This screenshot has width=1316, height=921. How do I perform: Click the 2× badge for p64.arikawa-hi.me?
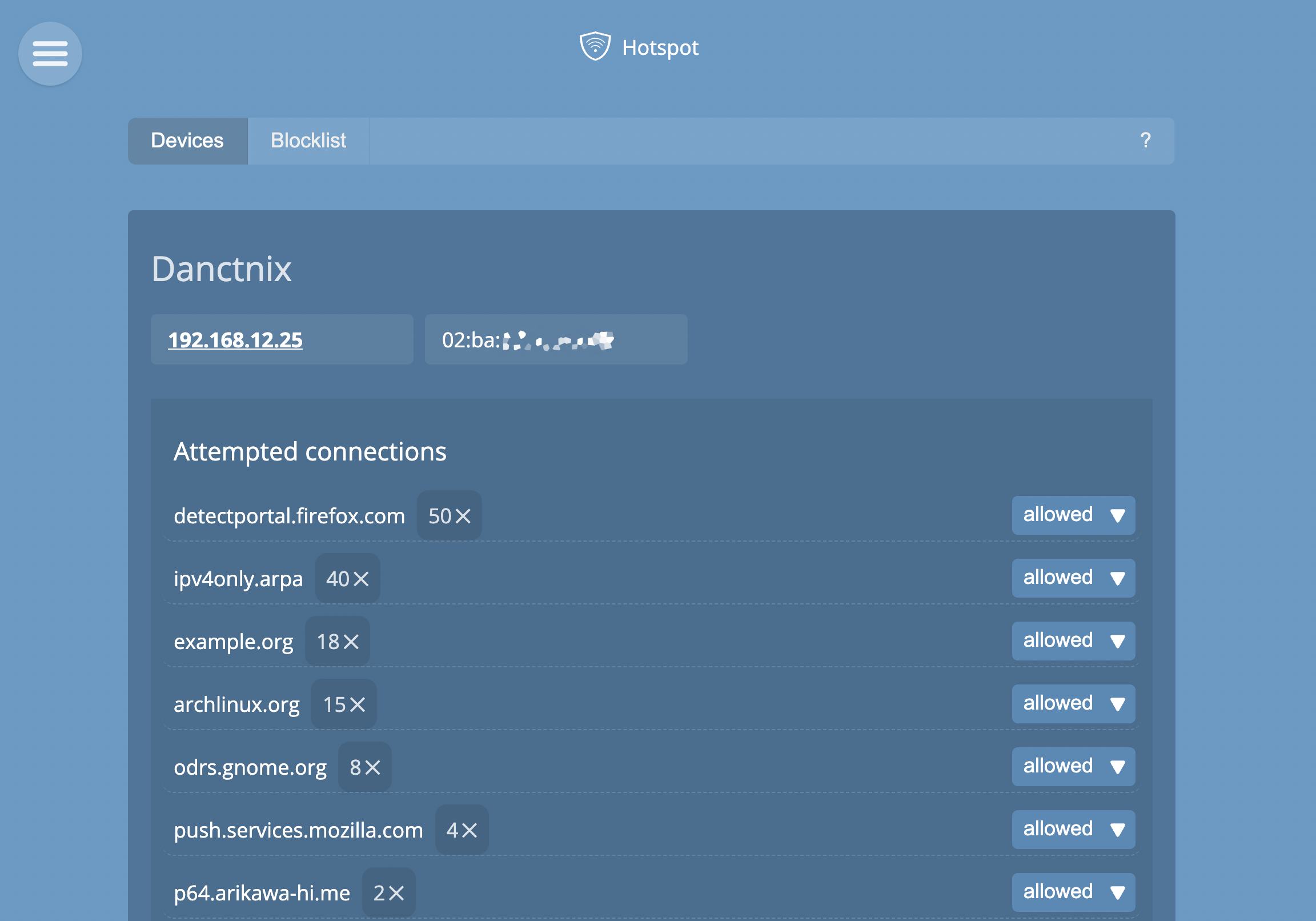pyautogui.click(x=388, y=892)
